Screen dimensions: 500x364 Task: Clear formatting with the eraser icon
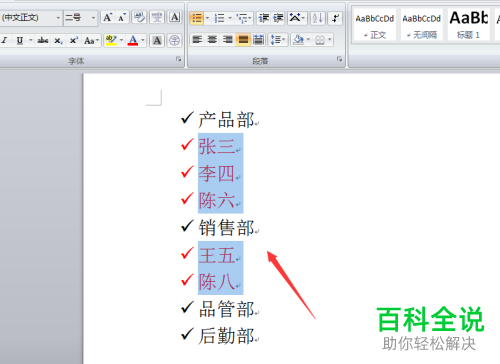139,18
